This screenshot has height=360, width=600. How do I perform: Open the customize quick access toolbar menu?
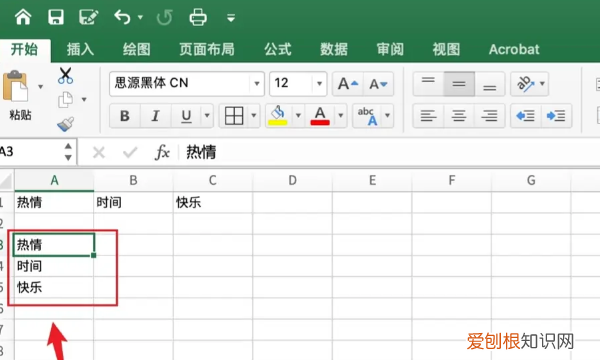231,18
